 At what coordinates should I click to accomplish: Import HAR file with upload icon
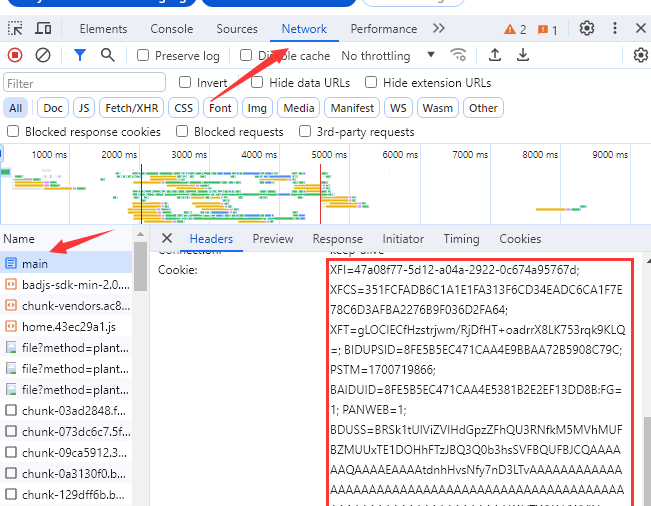(x=494, y=56)
